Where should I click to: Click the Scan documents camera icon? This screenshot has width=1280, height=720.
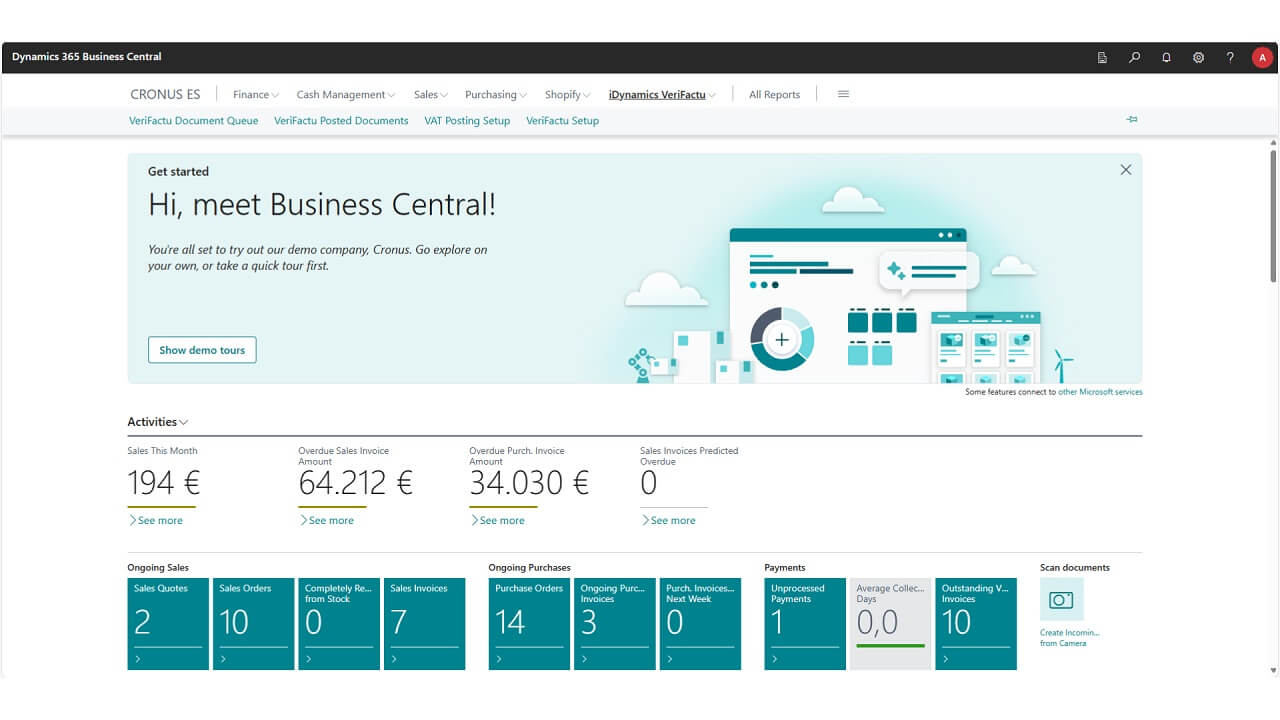[x=1061, y=600]
